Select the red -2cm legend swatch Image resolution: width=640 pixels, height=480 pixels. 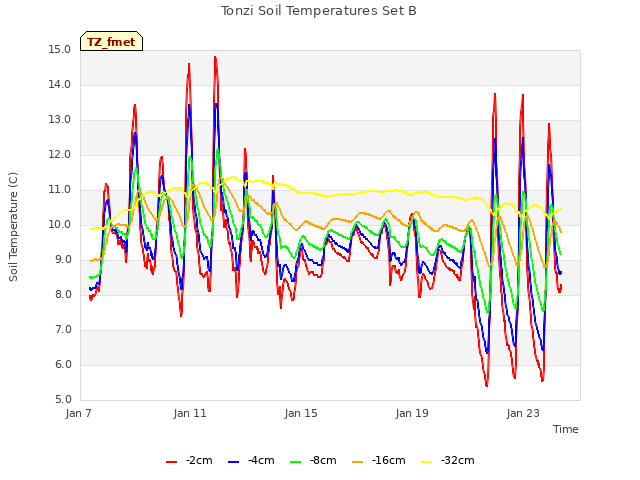click(x=171, y=462)
